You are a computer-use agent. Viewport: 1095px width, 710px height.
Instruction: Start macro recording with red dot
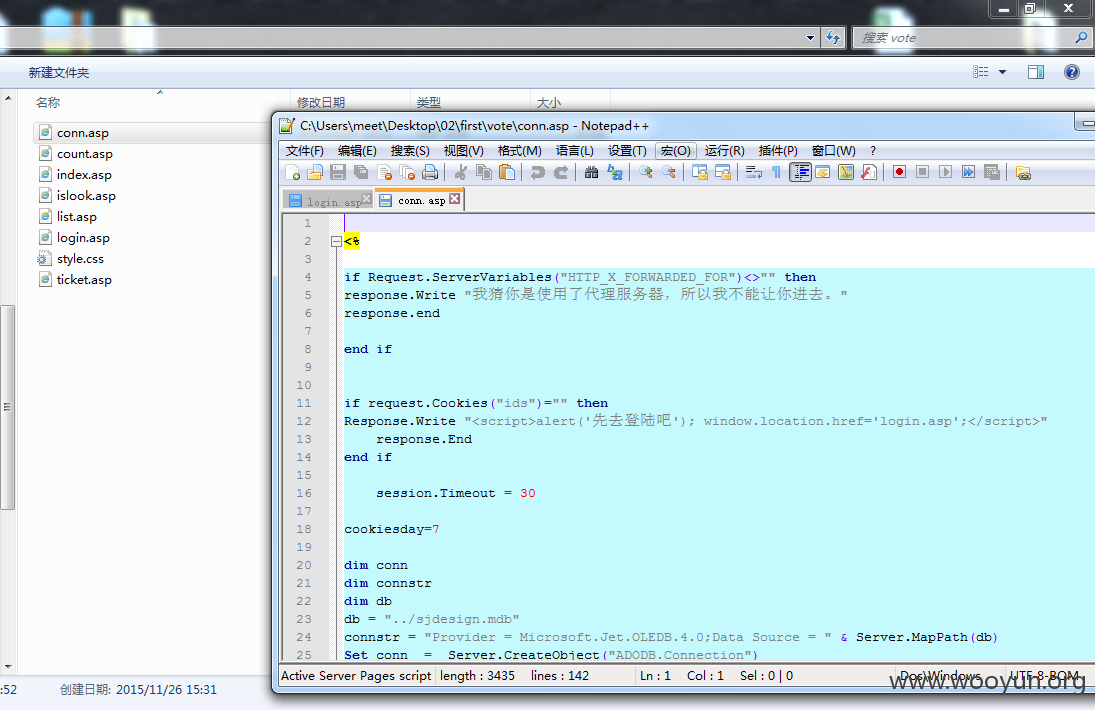coord(899,172)
